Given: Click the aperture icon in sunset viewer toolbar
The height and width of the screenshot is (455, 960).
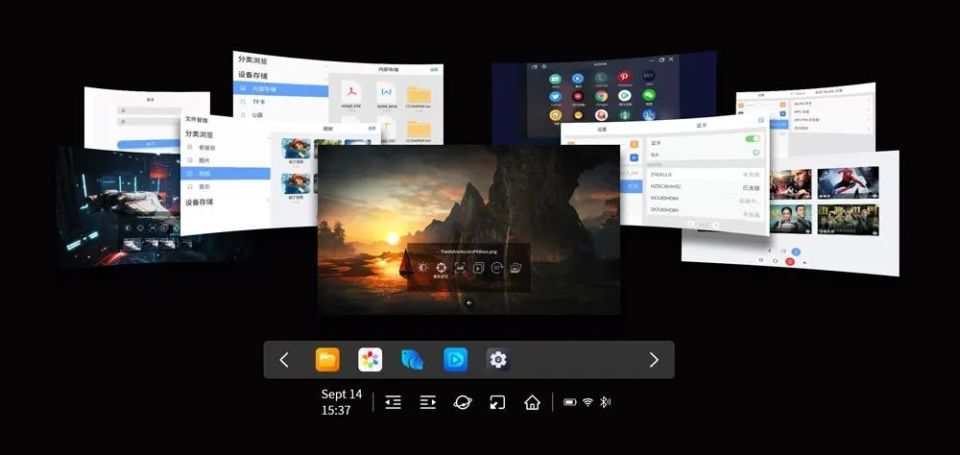Looking at the screenshot, I should coord(441,268).
